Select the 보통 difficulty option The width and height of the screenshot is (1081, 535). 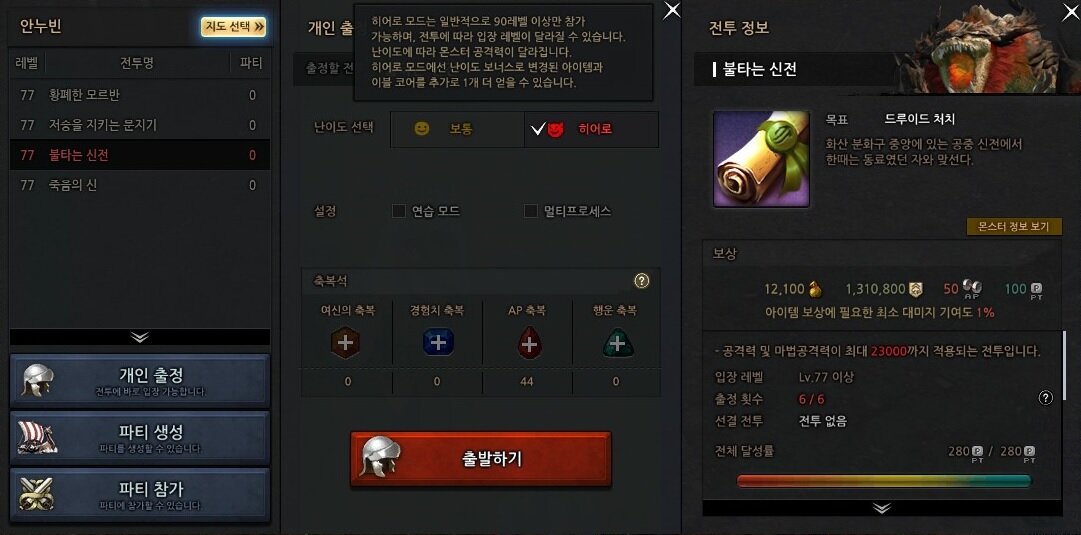[x=457, y=129]
